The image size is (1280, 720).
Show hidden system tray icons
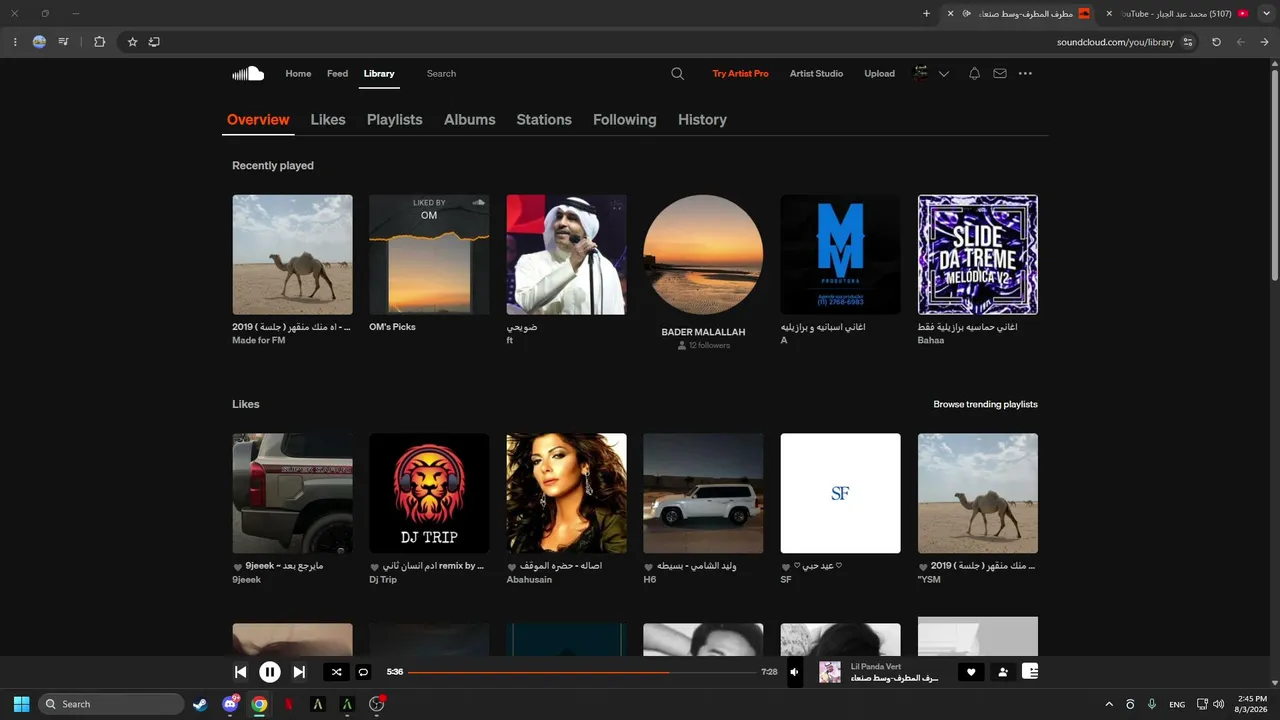[1108, 704]
